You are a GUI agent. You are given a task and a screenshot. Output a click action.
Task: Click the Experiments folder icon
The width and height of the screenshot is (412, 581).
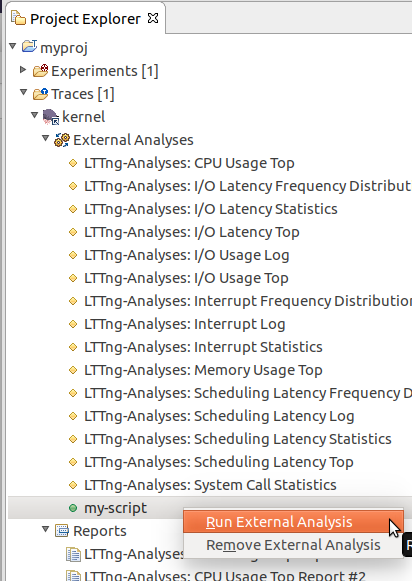point(40,70)
